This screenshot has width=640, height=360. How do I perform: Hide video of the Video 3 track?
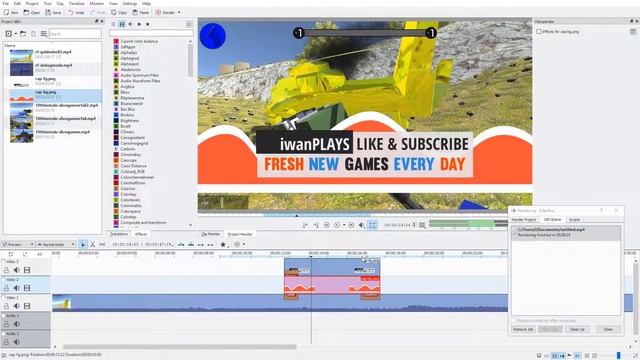[x=27, y=270]
